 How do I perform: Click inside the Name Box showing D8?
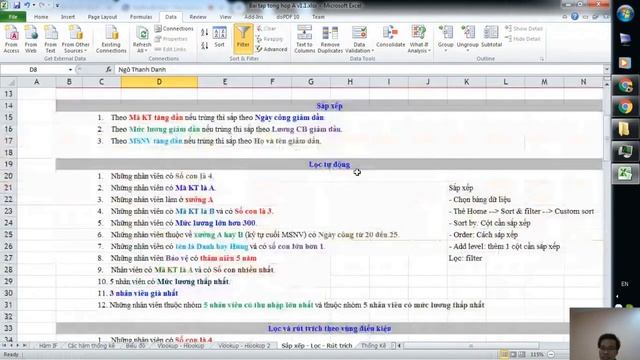click(x=33, y=70)
